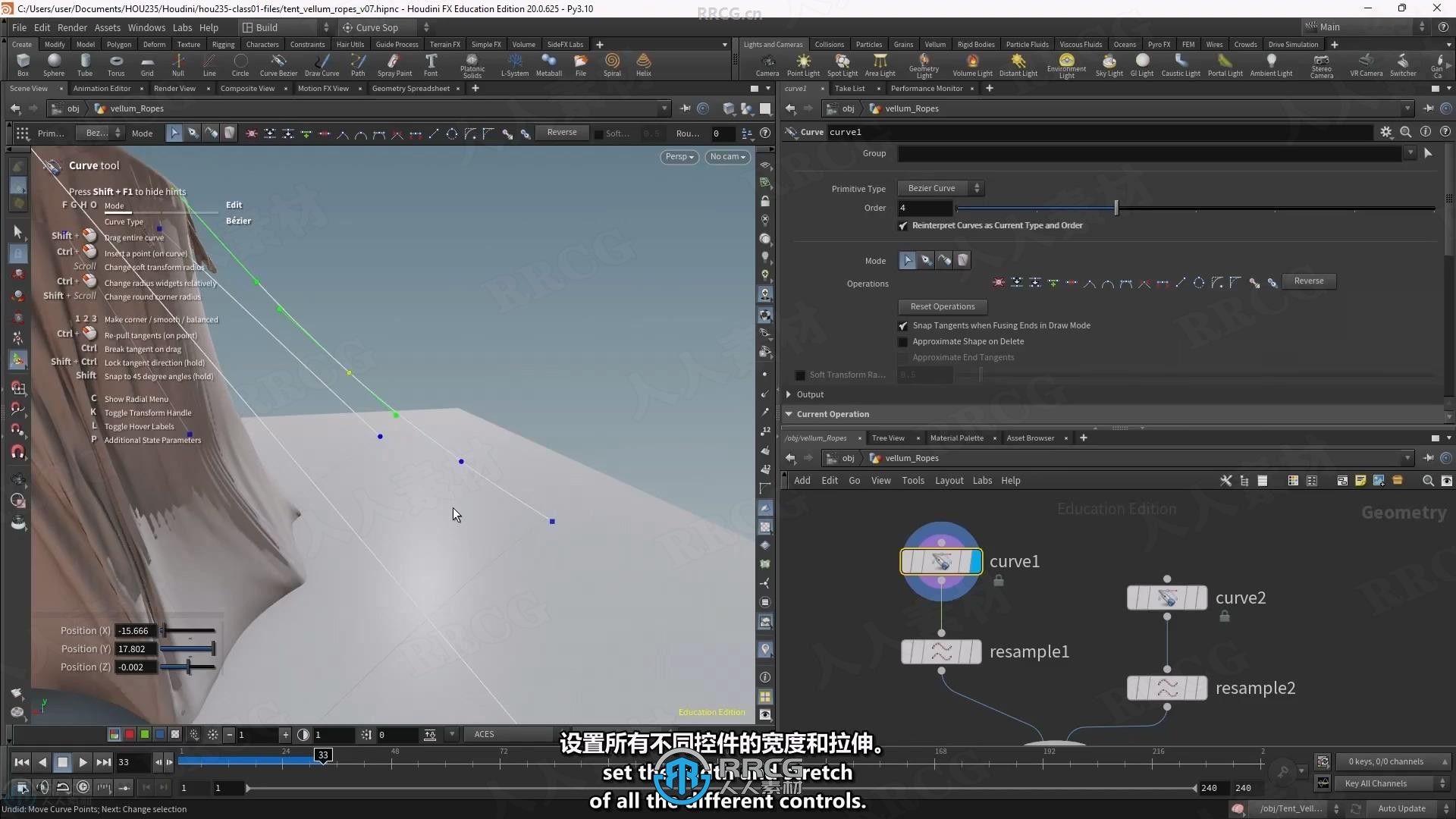Add a VR Camera from the shelf

tap(1367, 65)
